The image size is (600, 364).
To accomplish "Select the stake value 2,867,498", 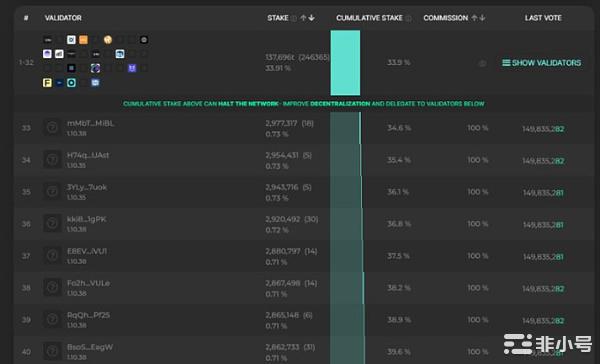I will (282, 283).
